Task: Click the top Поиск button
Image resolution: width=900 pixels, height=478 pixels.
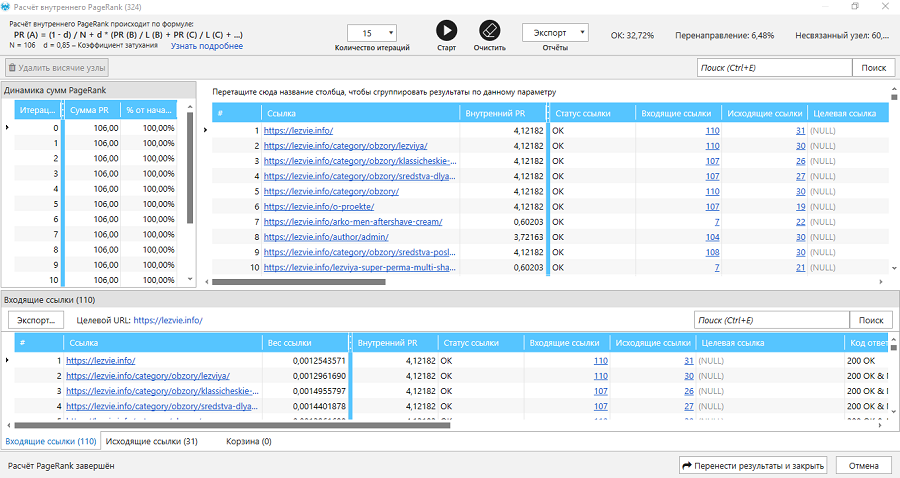Action: point(874,68)
